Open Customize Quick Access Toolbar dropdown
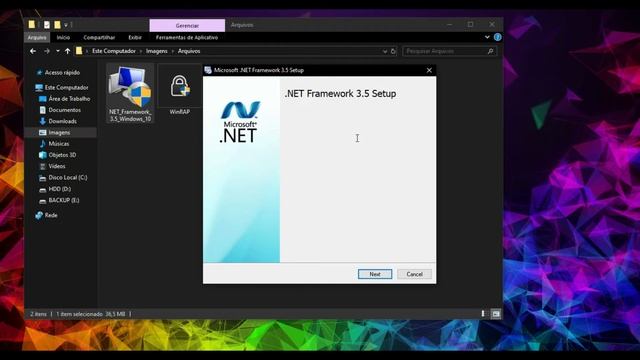 [66, 25]
